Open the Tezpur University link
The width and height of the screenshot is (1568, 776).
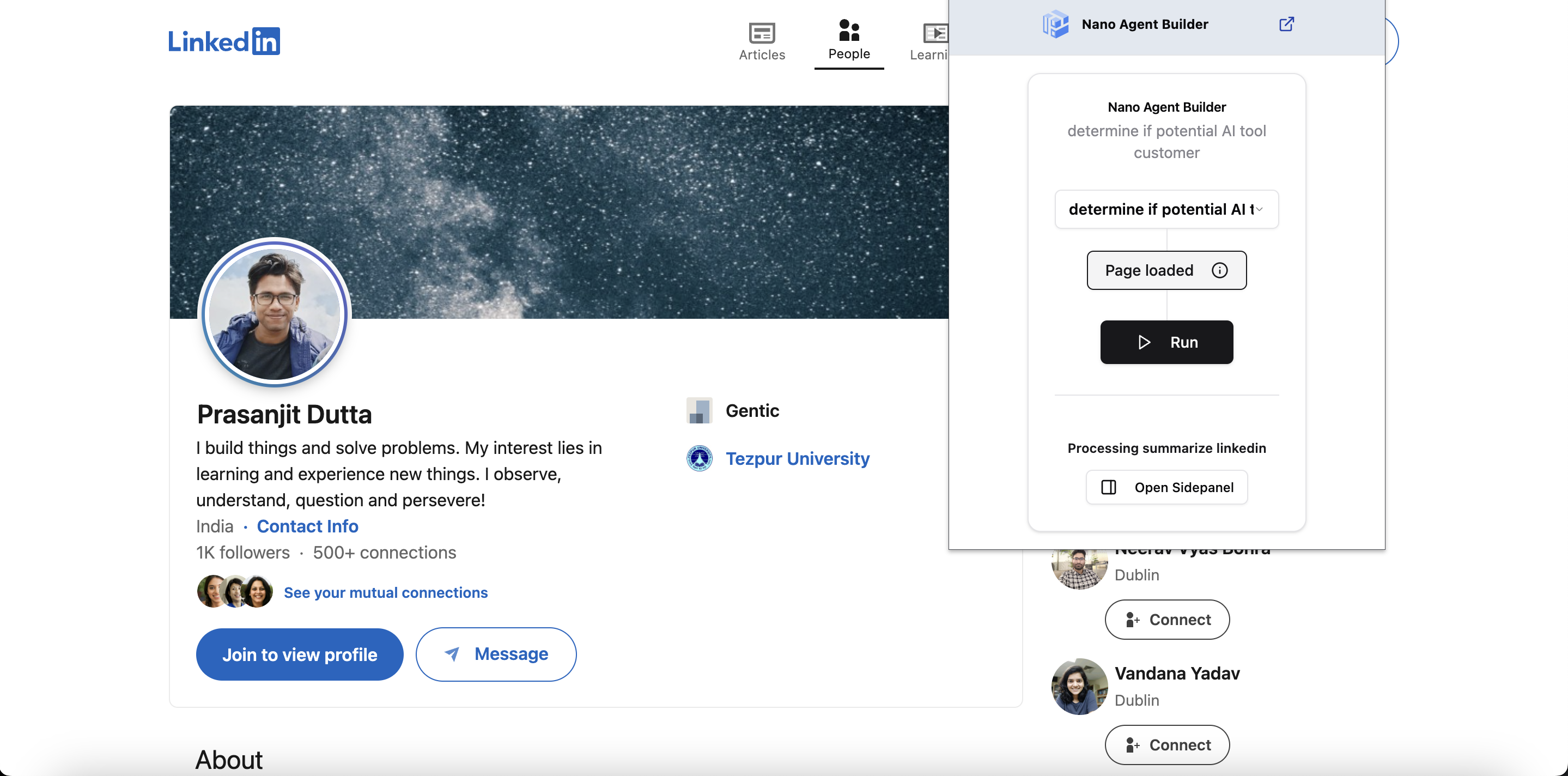[x=798, y=458]
